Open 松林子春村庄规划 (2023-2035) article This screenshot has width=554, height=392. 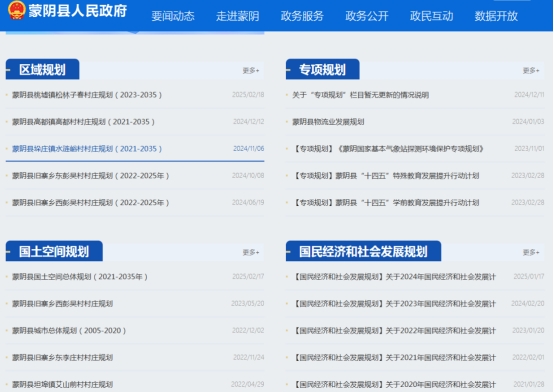click(x=87, y=95)
